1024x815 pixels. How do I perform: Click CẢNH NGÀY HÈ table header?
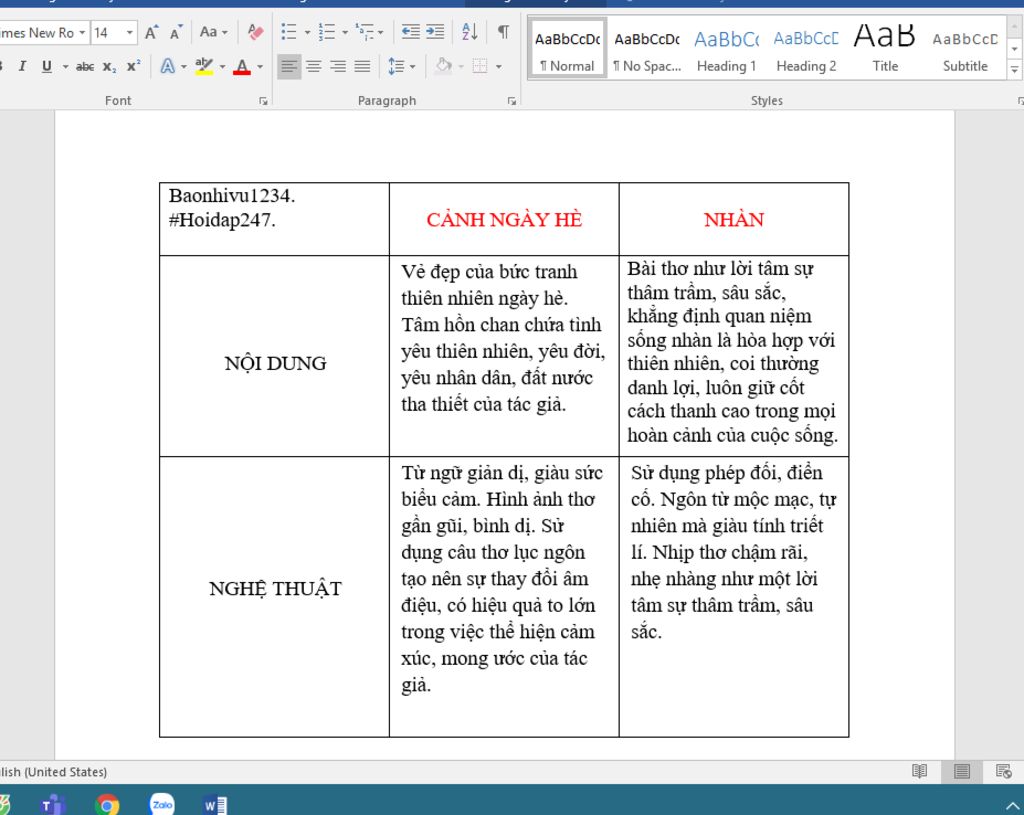pyautogui.click(x=504, y=220)
